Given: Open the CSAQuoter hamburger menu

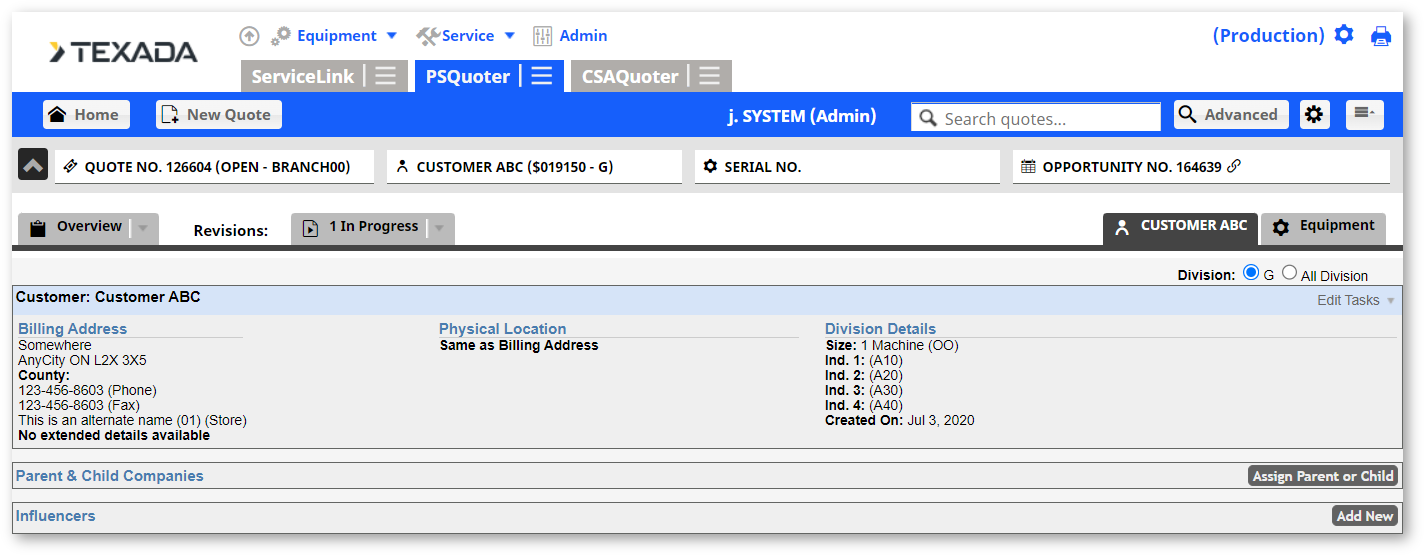Looking at the screenshot, I should [x=709, y=76].
